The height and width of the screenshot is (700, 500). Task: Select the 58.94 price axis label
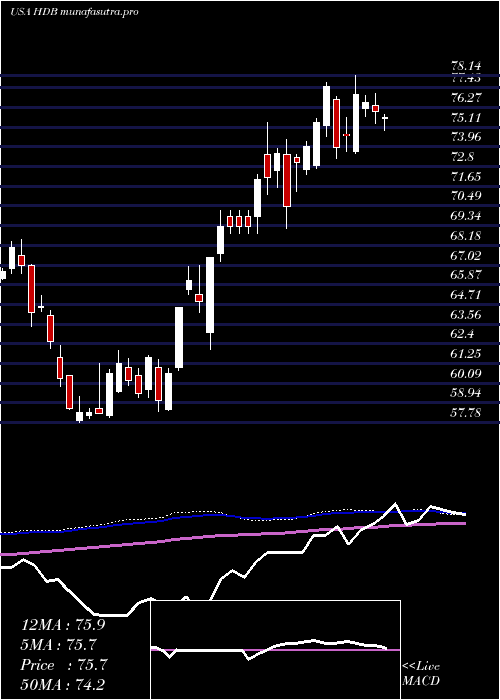coord(467,393)
